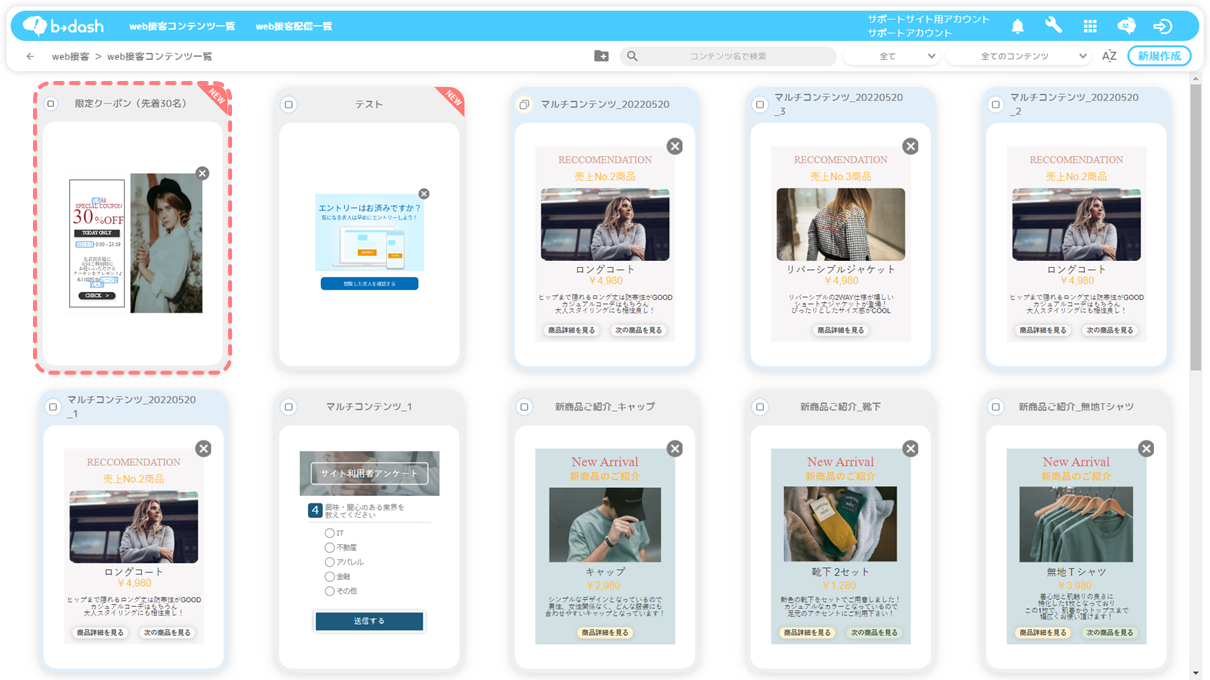Close the マルチコンテンツ_20220520 preview popup

pyautogui.click(x=675, y=146)
